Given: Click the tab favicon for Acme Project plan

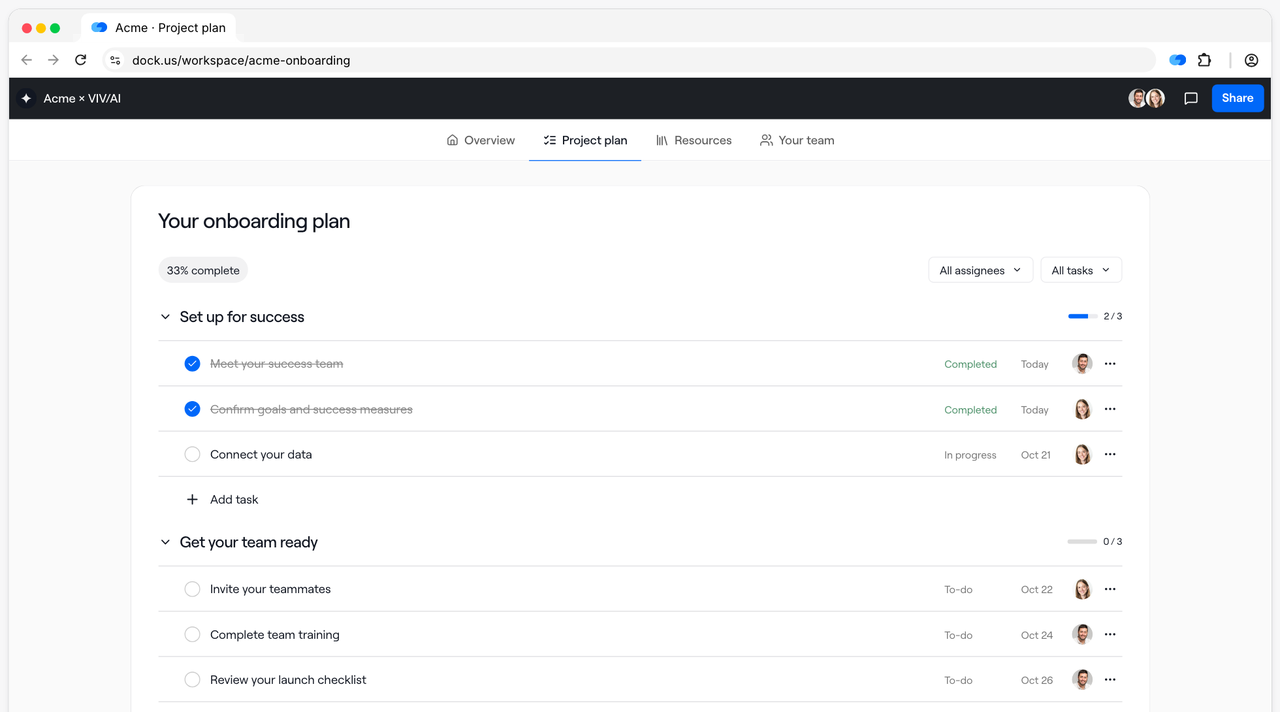Looking at the screenshot, I should pos(99,28).
